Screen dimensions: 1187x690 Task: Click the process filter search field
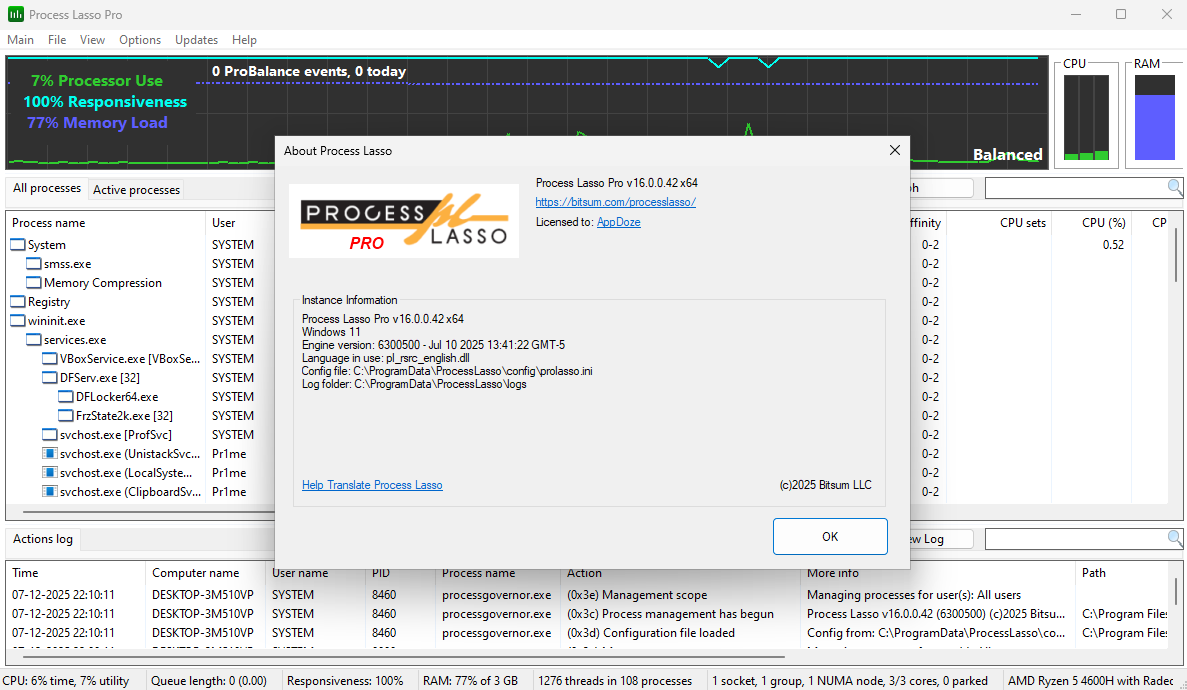pyautogui.click(x=1076, y=188)
